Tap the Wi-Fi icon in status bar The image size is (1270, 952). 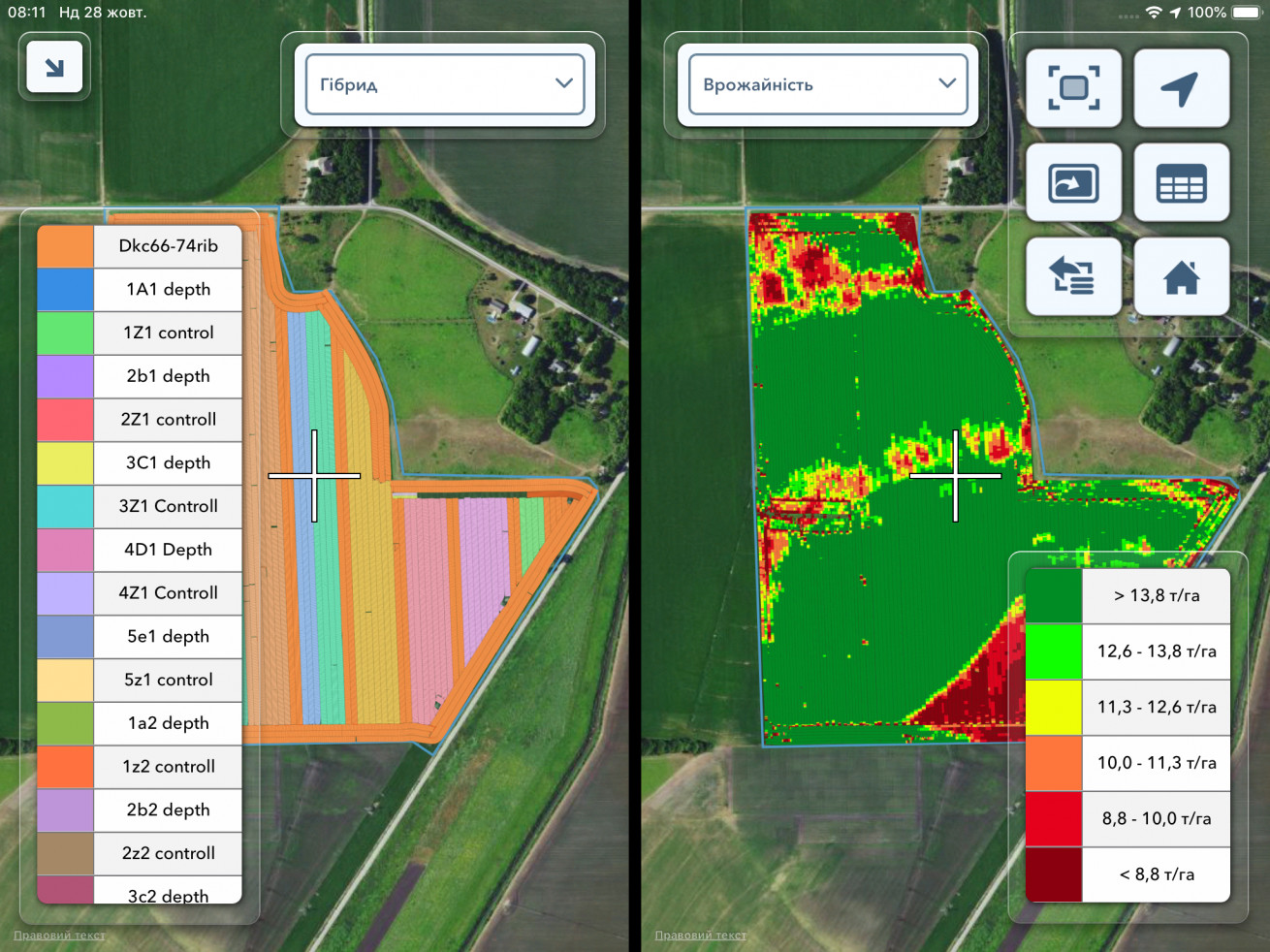coord(1154,13)
